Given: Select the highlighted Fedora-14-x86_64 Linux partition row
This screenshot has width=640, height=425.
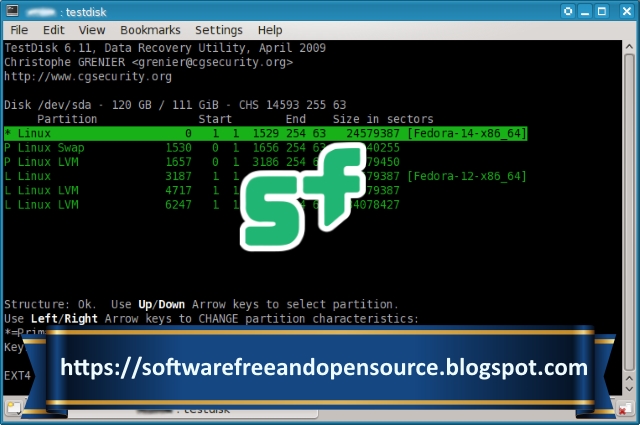Looking at the screenshot, I should 266,134.
